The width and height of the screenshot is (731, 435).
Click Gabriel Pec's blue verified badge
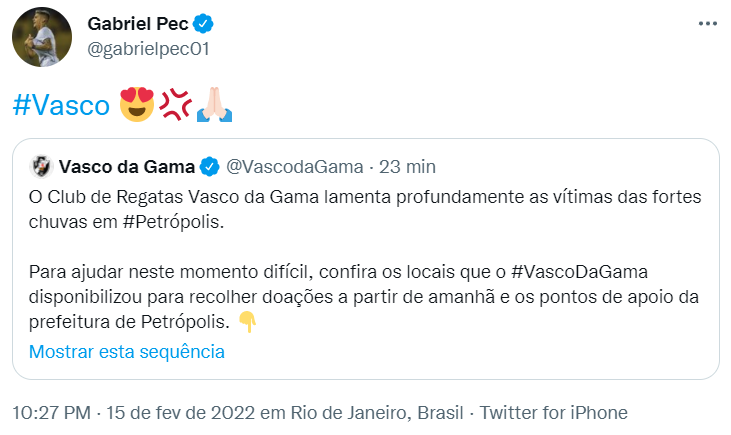point(204,24)
